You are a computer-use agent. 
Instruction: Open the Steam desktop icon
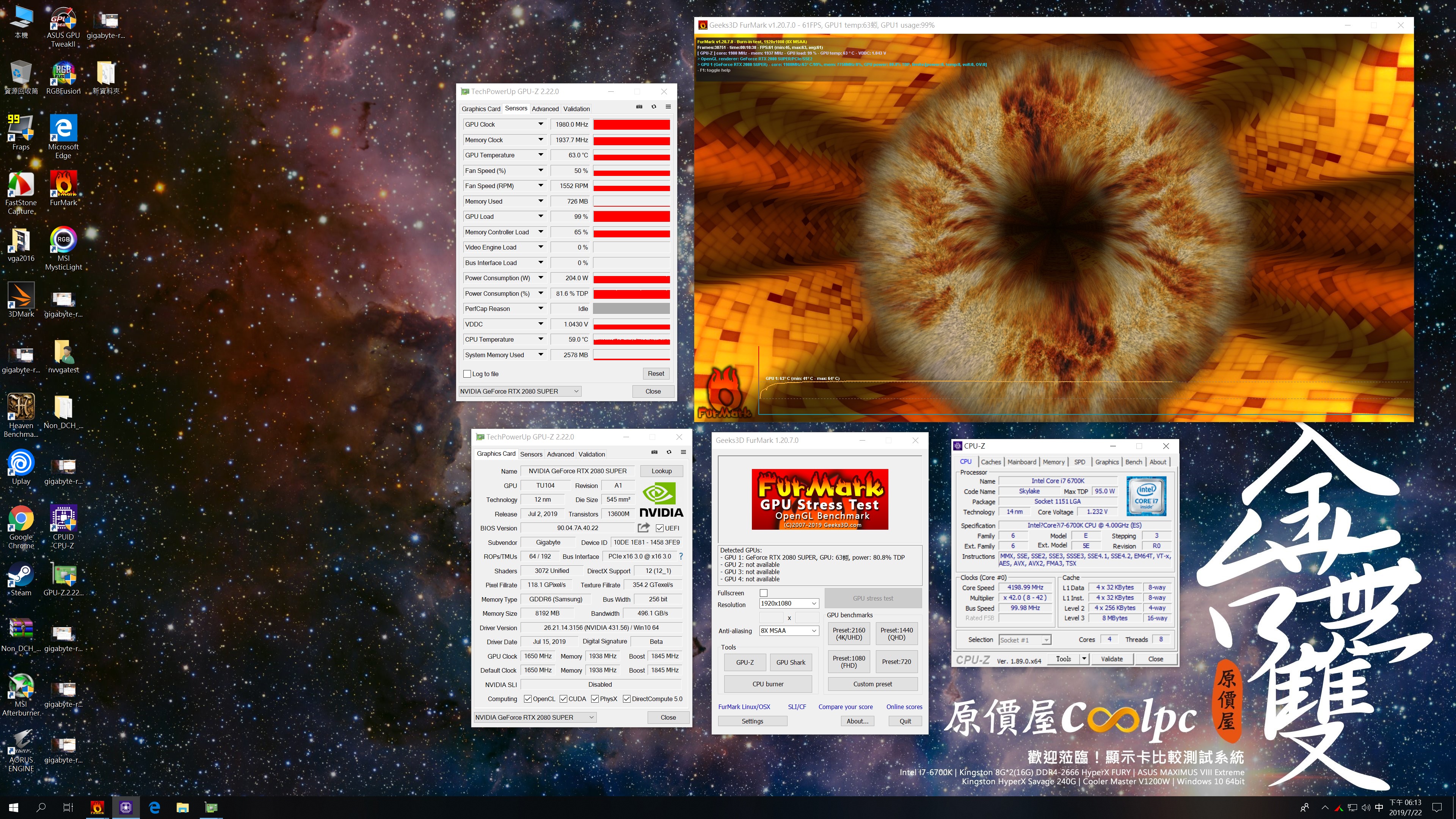(21, 579)
